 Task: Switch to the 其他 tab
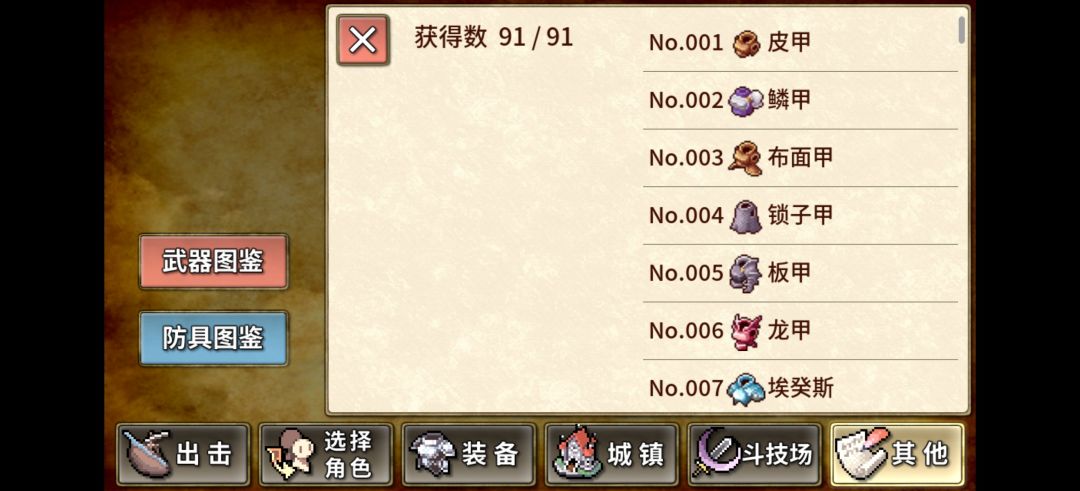click(x=897, y=455)
